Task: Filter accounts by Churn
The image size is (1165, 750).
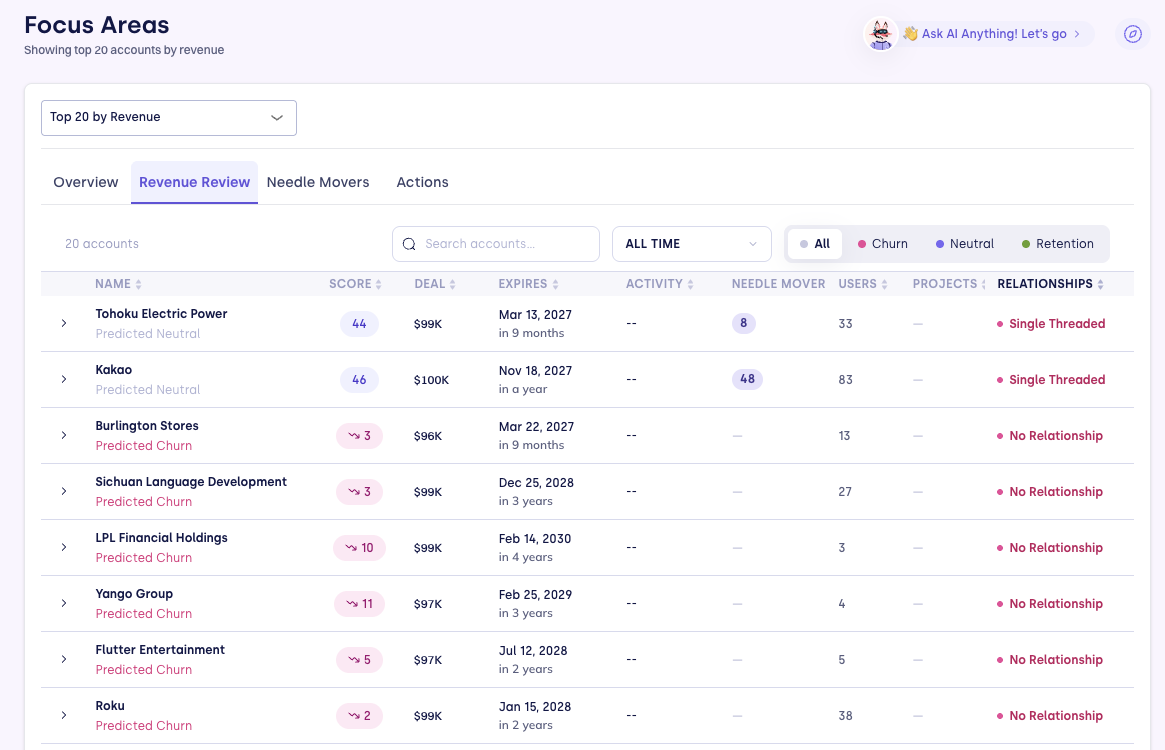Action: click(883, 244)
